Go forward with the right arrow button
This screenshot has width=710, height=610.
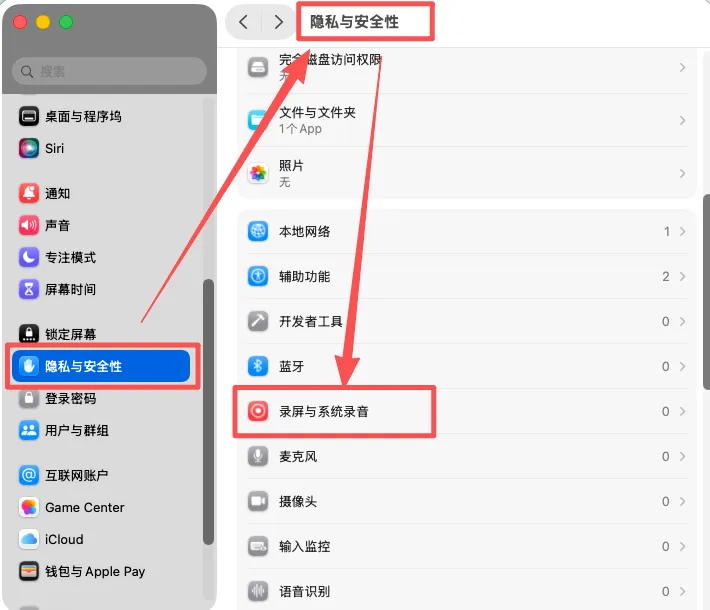(x=278, y=22)
